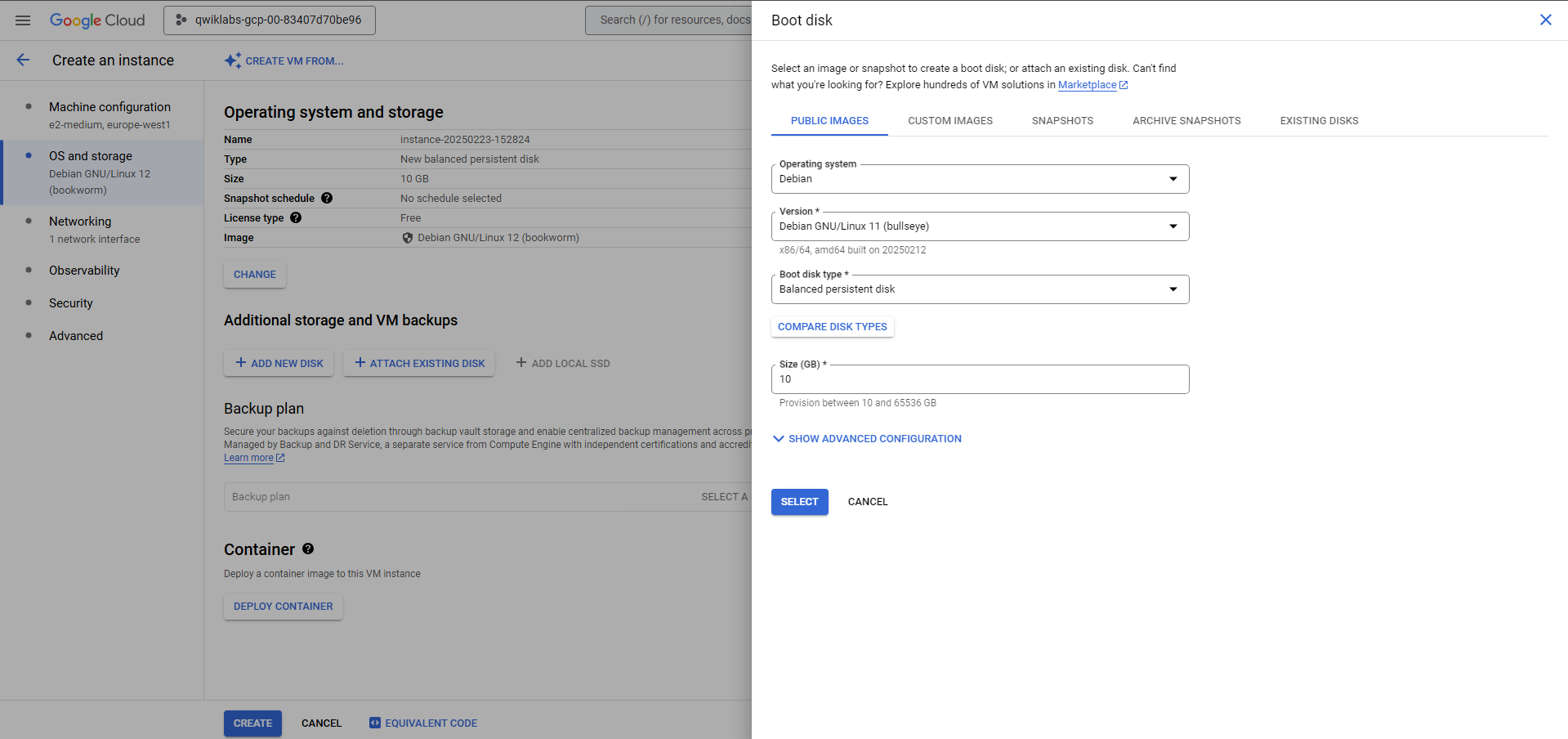Image resolution: width=1568 pixels, height=739 pixels.
Task: Click help icon next to License type
Action: click(296, 217)
